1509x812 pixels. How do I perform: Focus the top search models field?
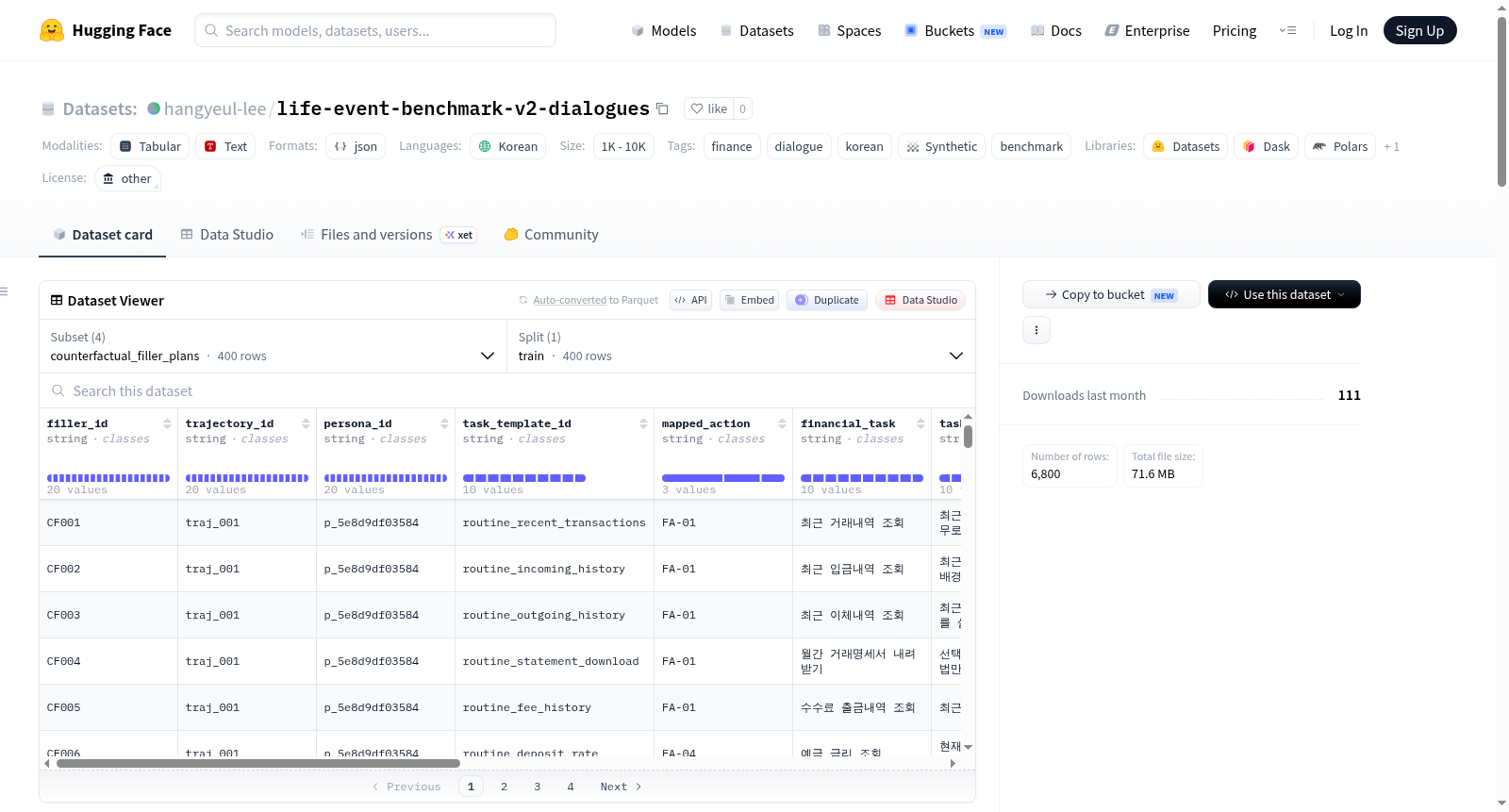[375, 30]
